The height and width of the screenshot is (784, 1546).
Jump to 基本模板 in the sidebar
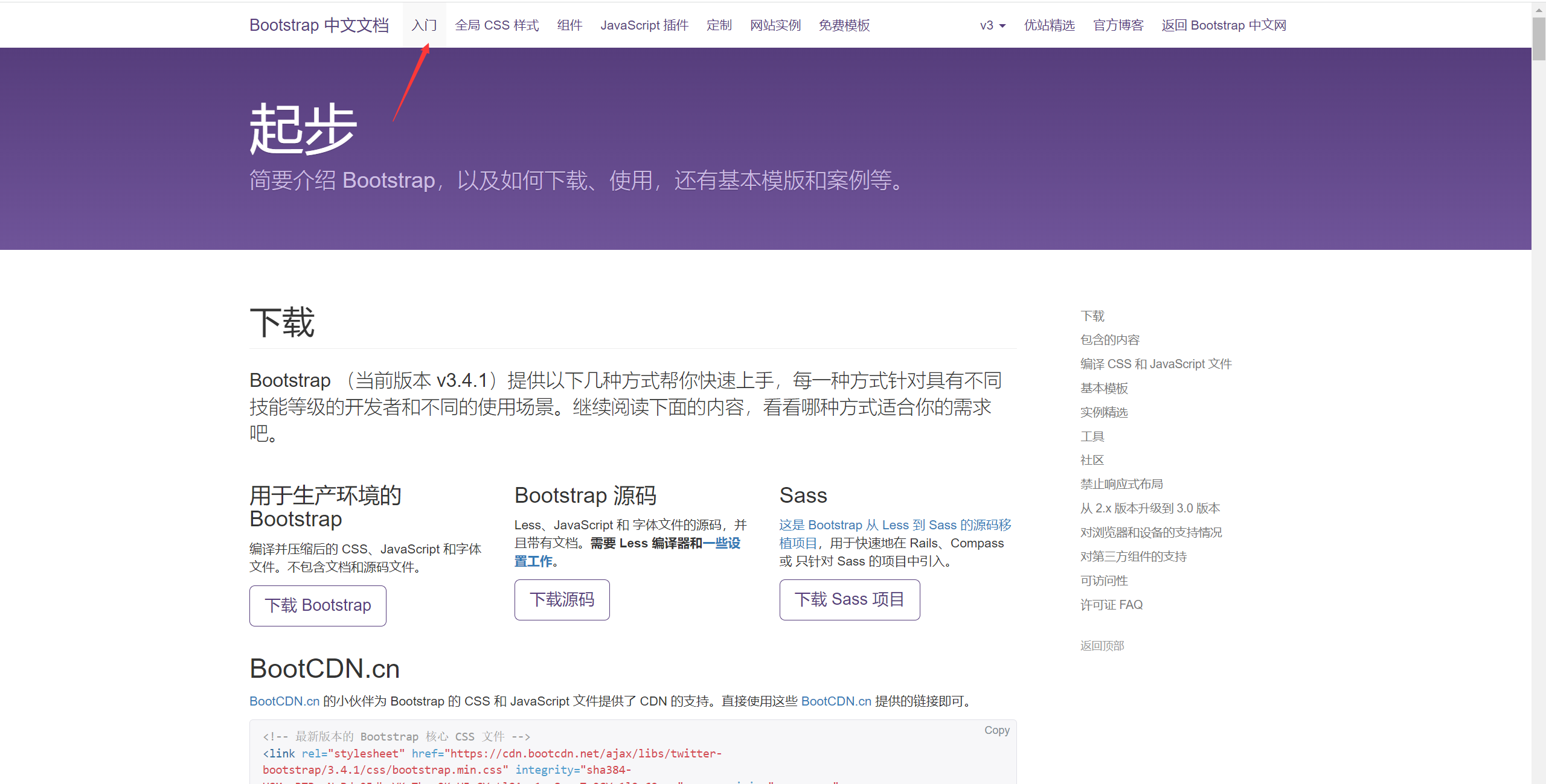pyautogui.click(x=1104, y=388)
